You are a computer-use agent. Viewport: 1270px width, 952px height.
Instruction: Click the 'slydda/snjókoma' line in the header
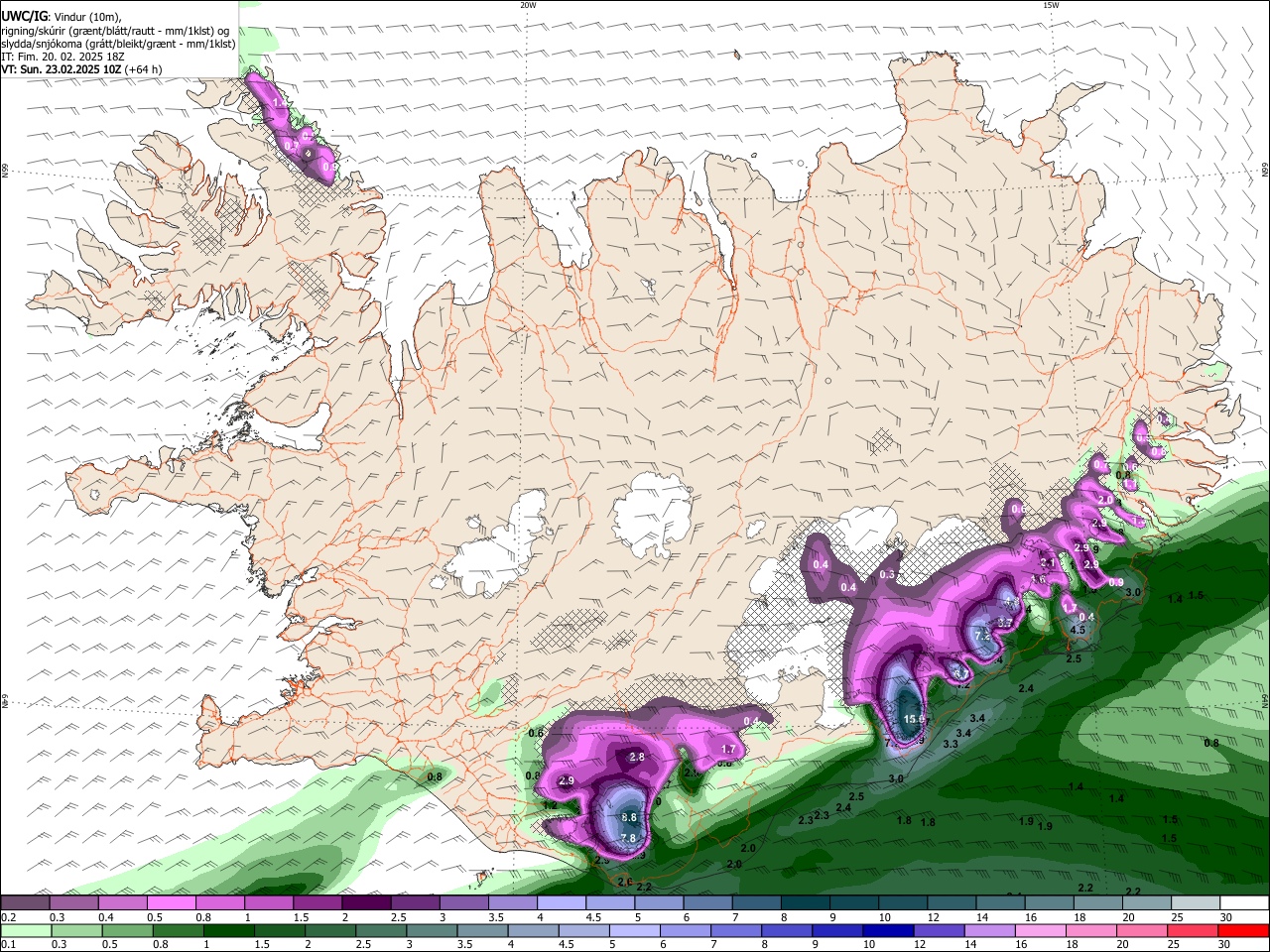tap(118, 44)
